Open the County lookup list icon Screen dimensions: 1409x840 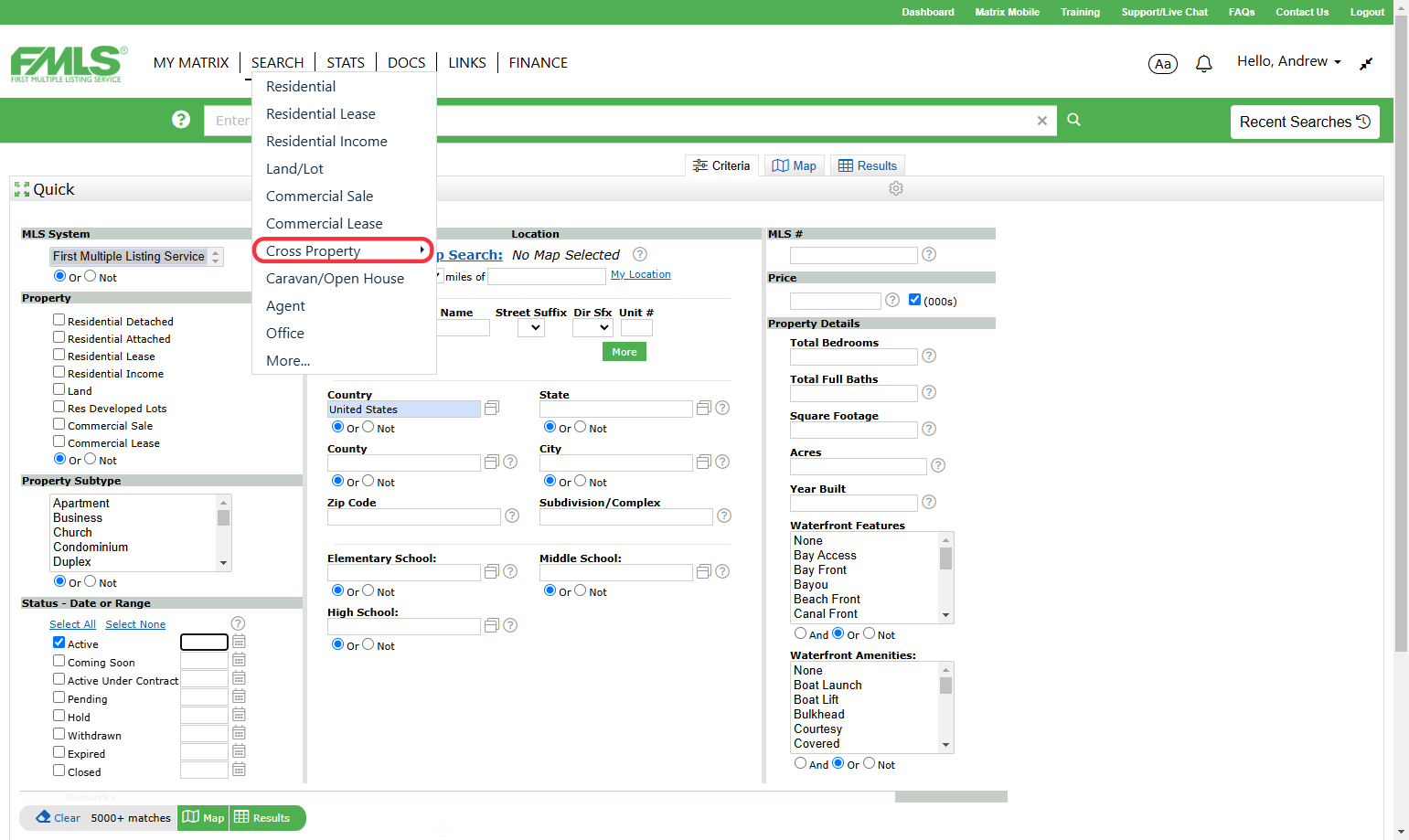point(492,462)
